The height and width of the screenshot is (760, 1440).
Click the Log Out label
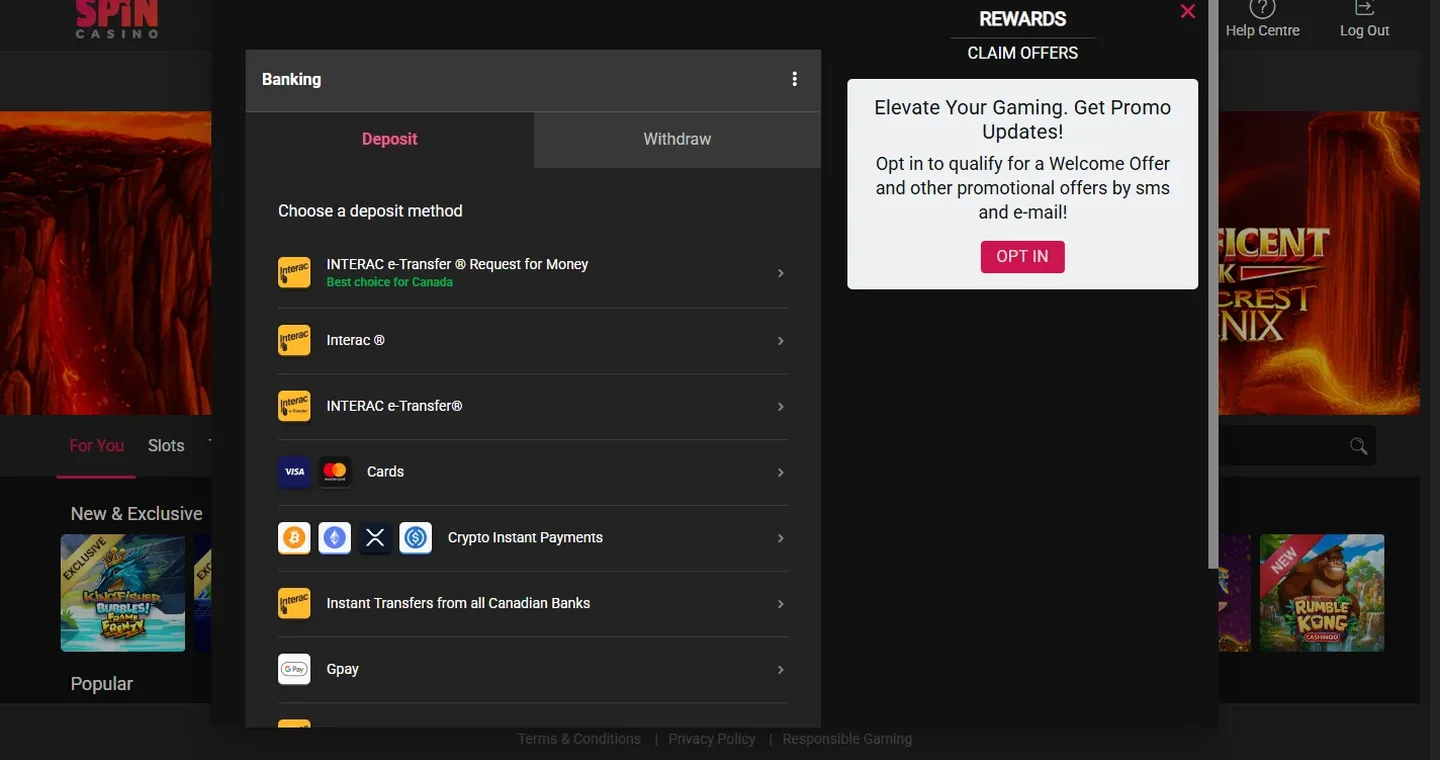[1365, 31]
